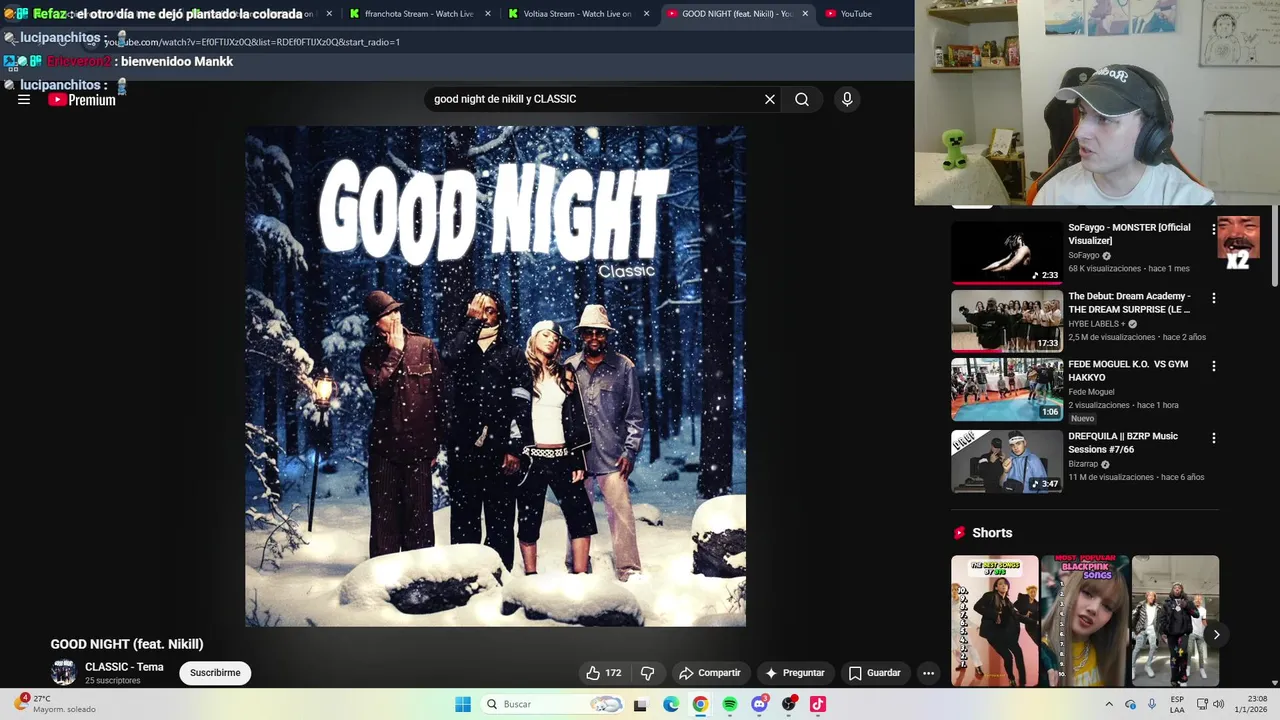Screen dimensions: 1280x720
Task: Open FEDE MOGUEL K.O. VS GYM thumbnail
Action: tap(1007, 389)
